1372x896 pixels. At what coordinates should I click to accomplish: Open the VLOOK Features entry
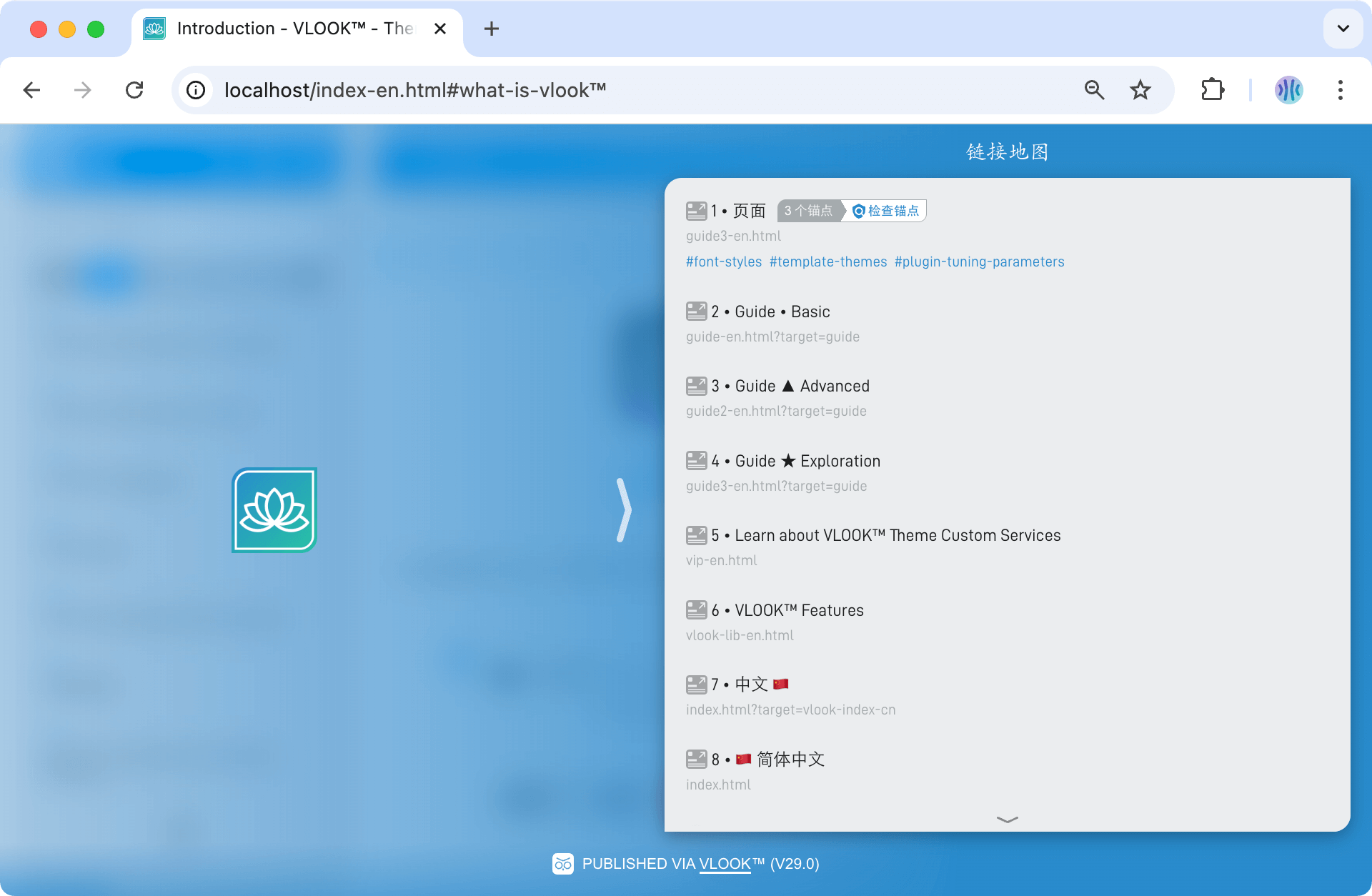point(787,610)
